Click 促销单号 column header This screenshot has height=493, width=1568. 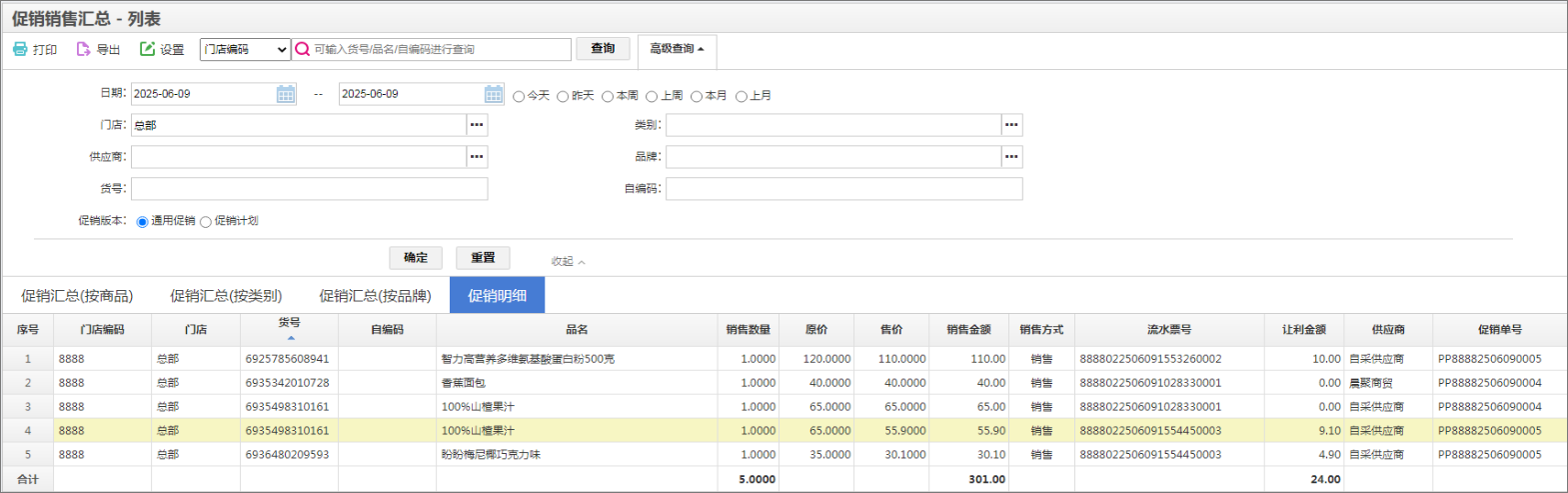[1499, 330]
